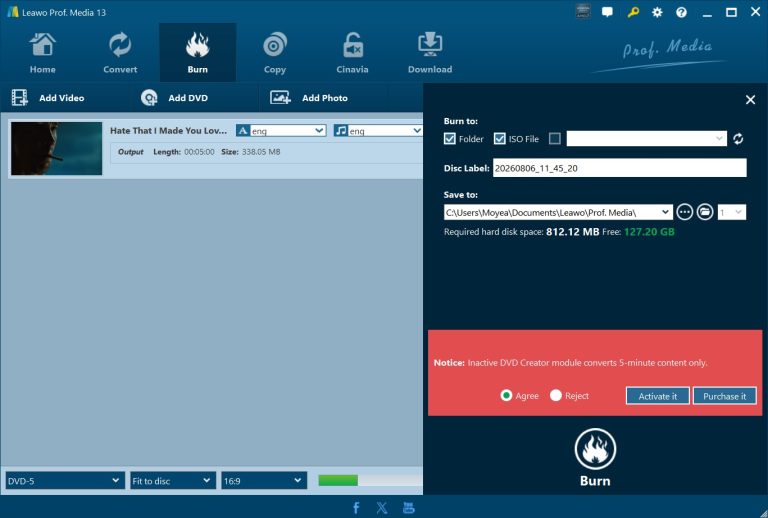Open the Cinavia removal module
This screenshot has height=518, width=768.
352,53
